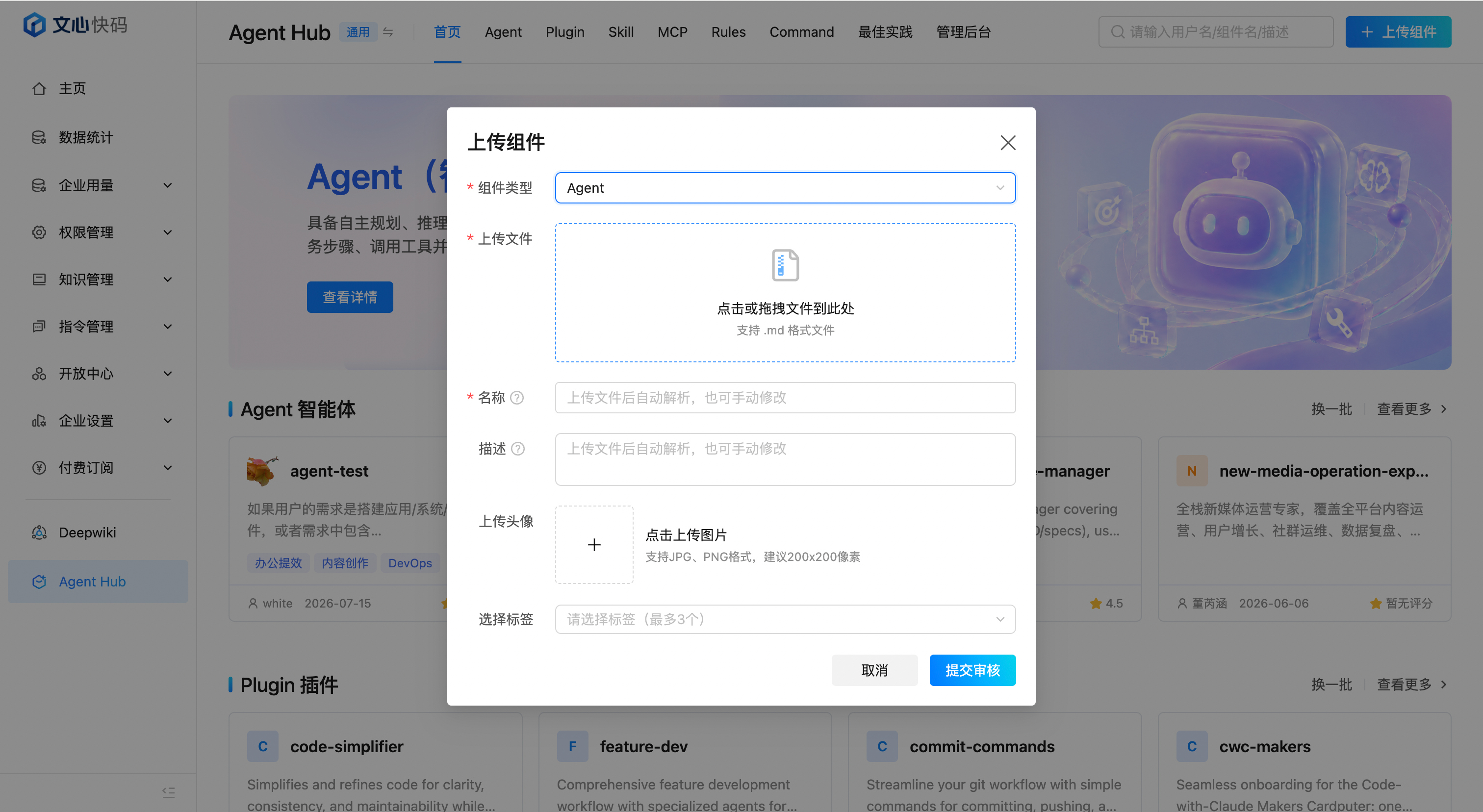This screenshot has width=1483, height=812.
Task: Collapse the sidebar with the fold icon
Action: [168, 792]
